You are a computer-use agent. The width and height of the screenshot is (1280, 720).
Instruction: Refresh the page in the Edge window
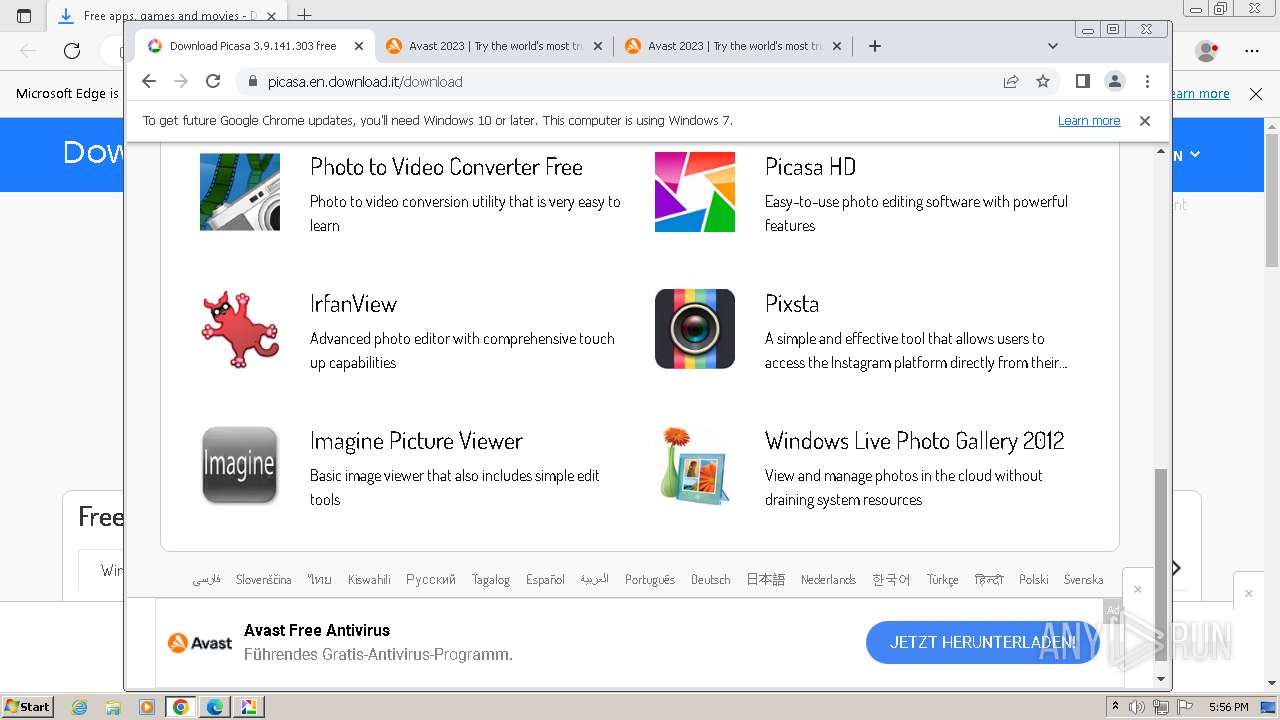(x=72, y=51)
